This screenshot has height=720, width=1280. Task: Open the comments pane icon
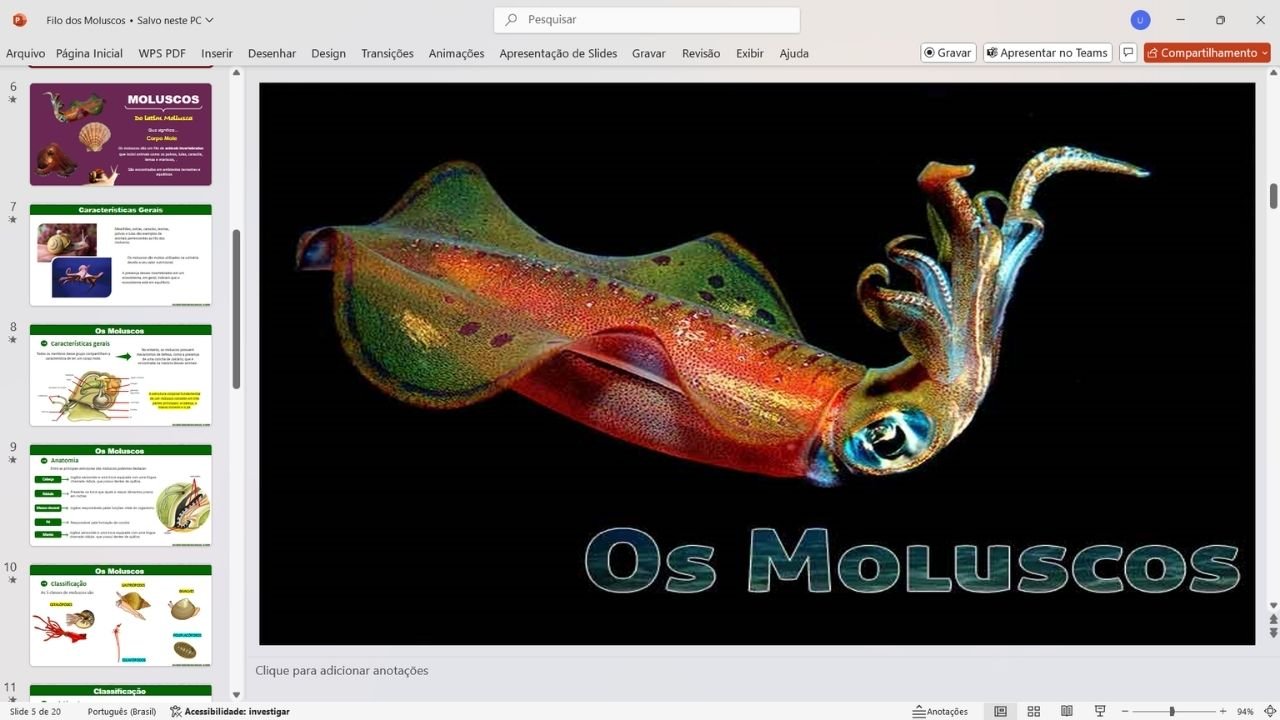[1128, 53]
